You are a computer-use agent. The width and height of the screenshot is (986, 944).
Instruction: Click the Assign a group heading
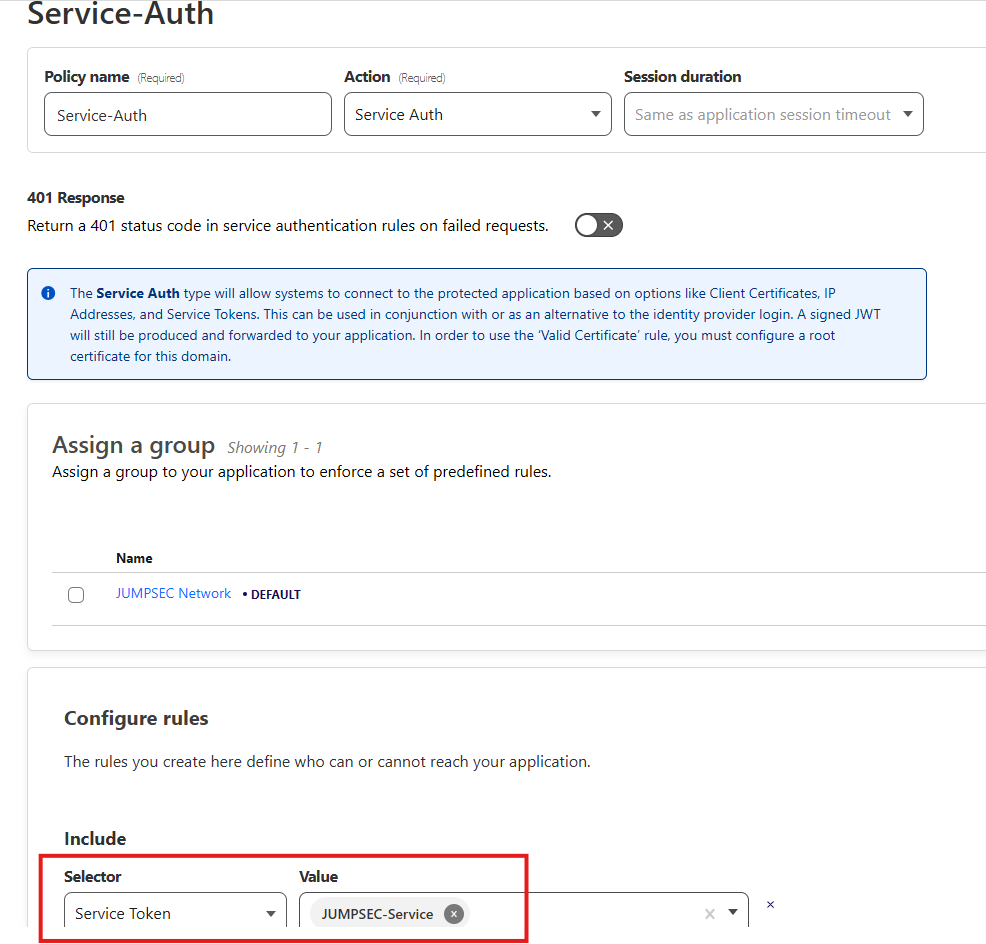[x=133, y=446]
